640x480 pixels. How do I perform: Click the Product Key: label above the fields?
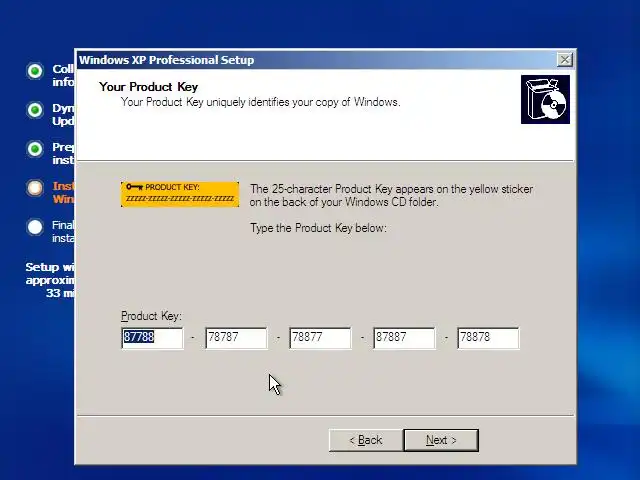tap(151, 316)
